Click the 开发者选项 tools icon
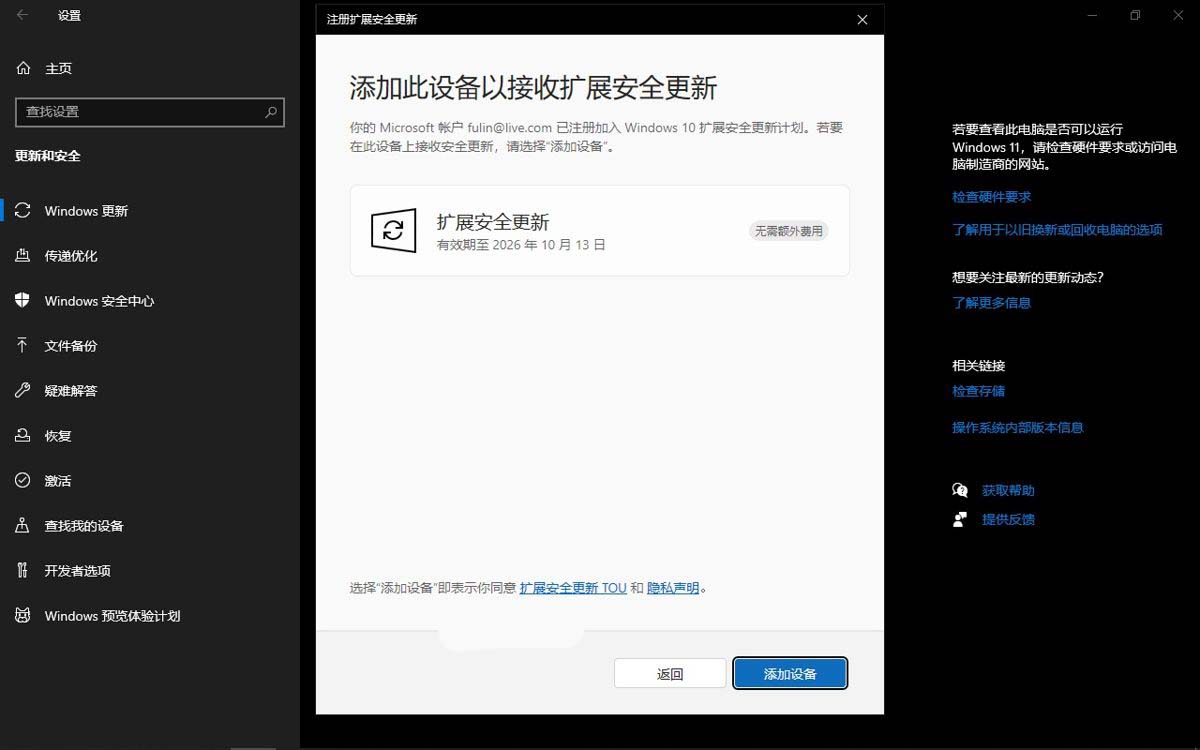 point(23,571)
